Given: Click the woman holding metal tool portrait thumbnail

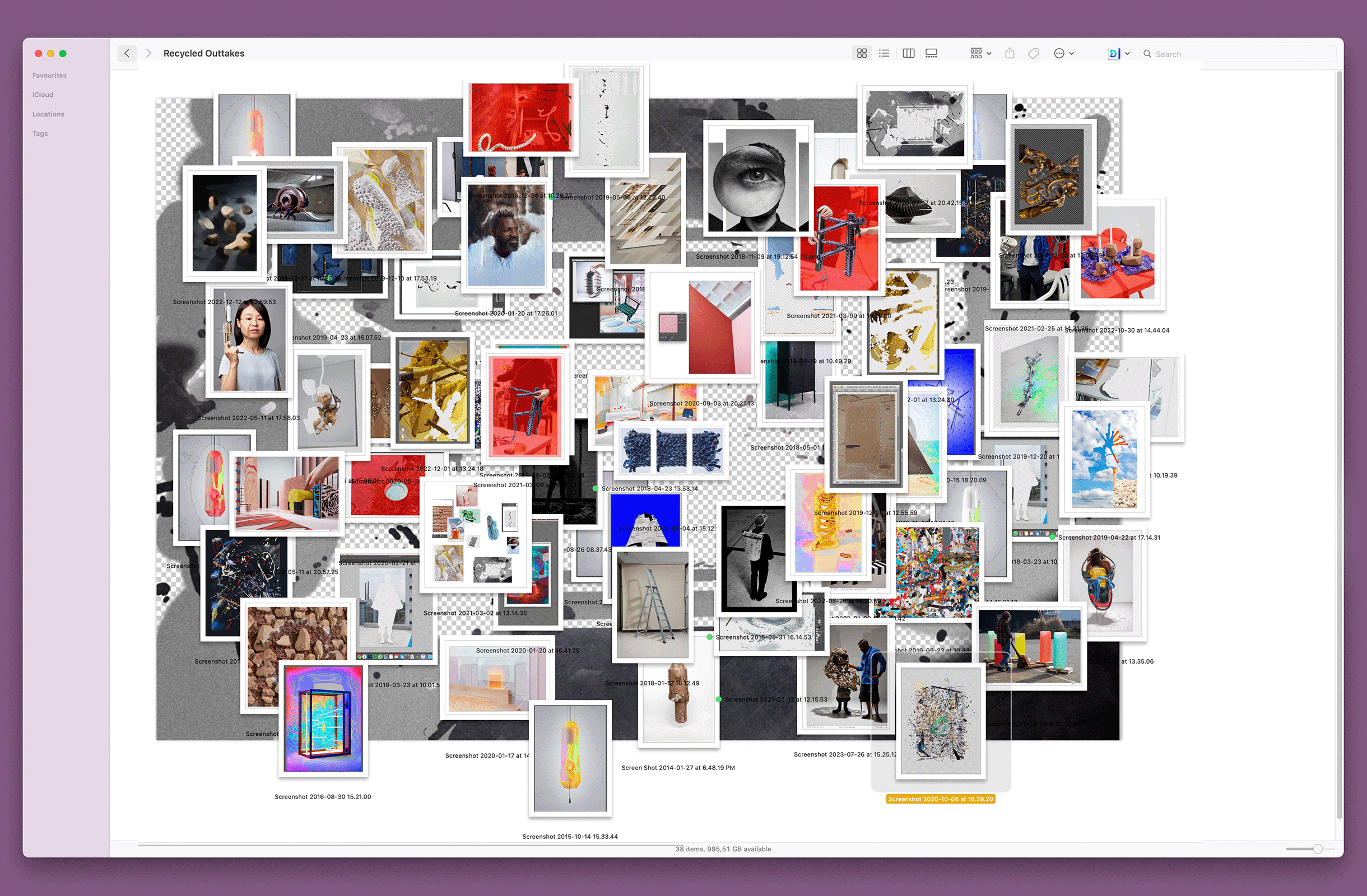Looking at the screenshot, I should pyautogui.click(x=249, y=341).
